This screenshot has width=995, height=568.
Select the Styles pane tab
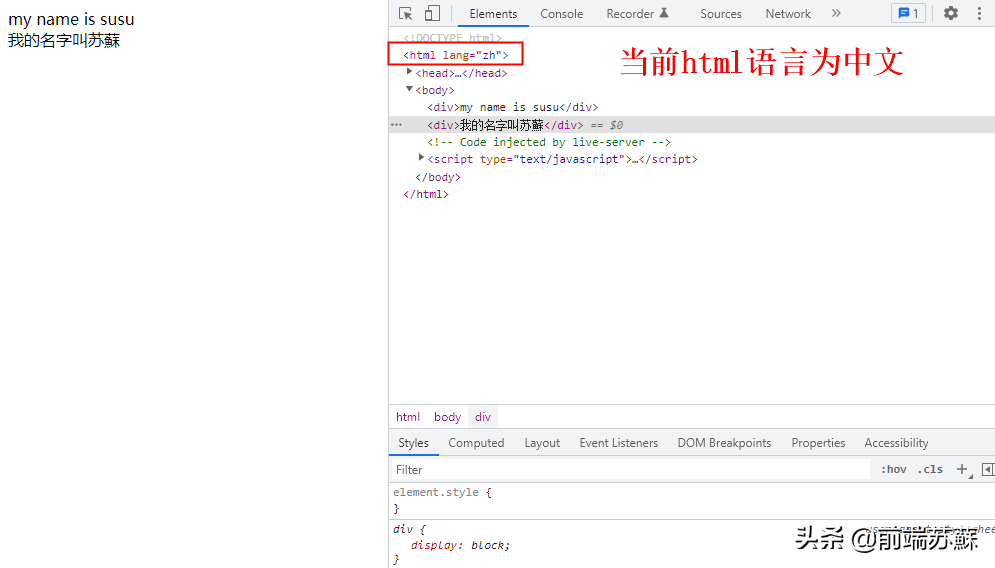[x=413, y=443]
